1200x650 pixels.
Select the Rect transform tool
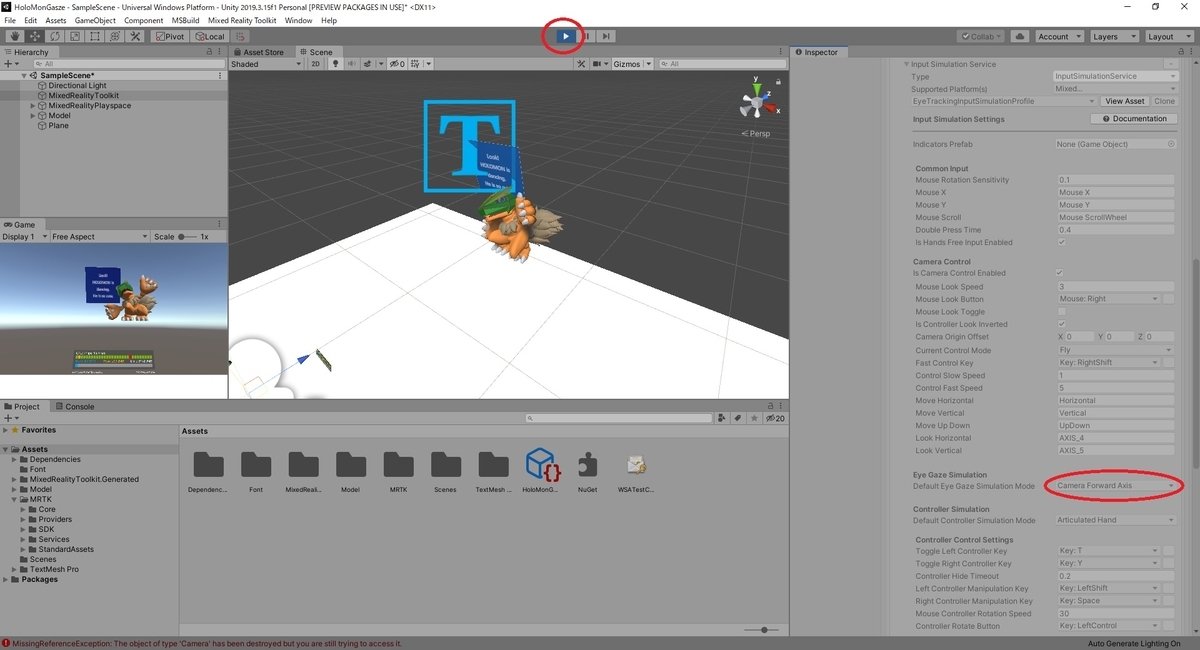pos(94,36)
